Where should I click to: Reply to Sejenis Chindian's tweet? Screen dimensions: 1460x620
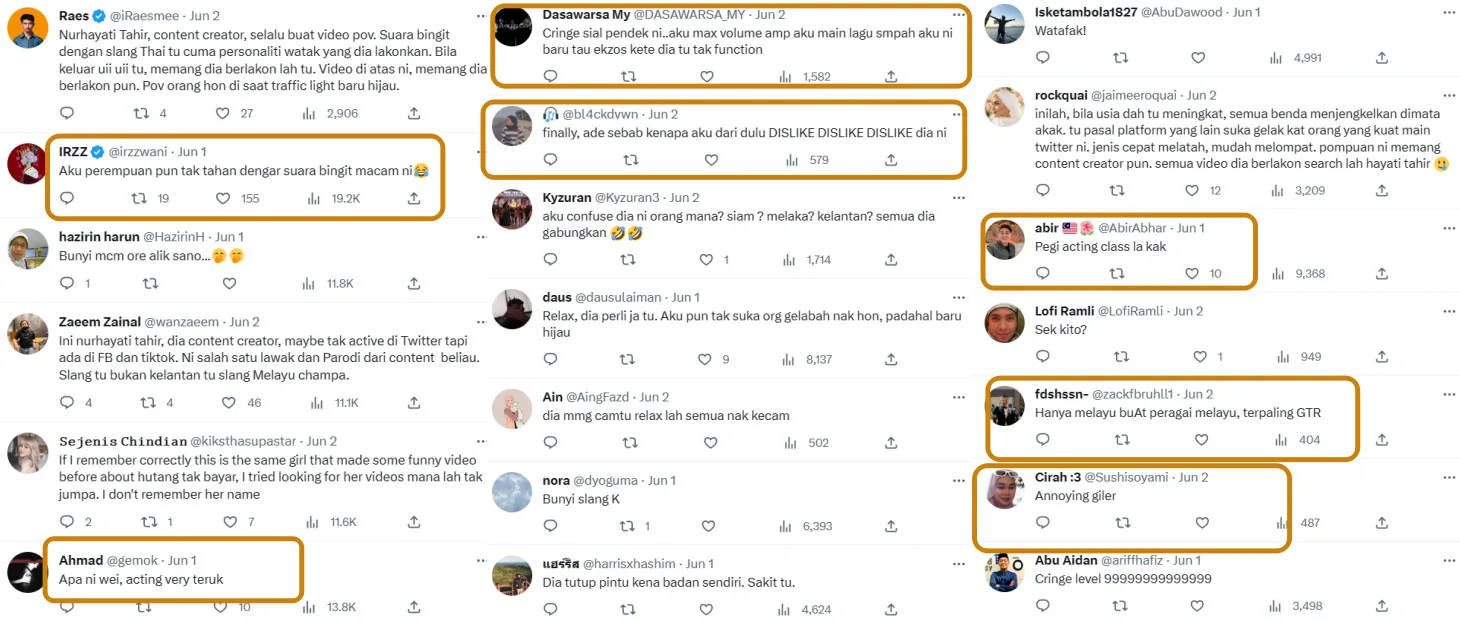(67, 522)
